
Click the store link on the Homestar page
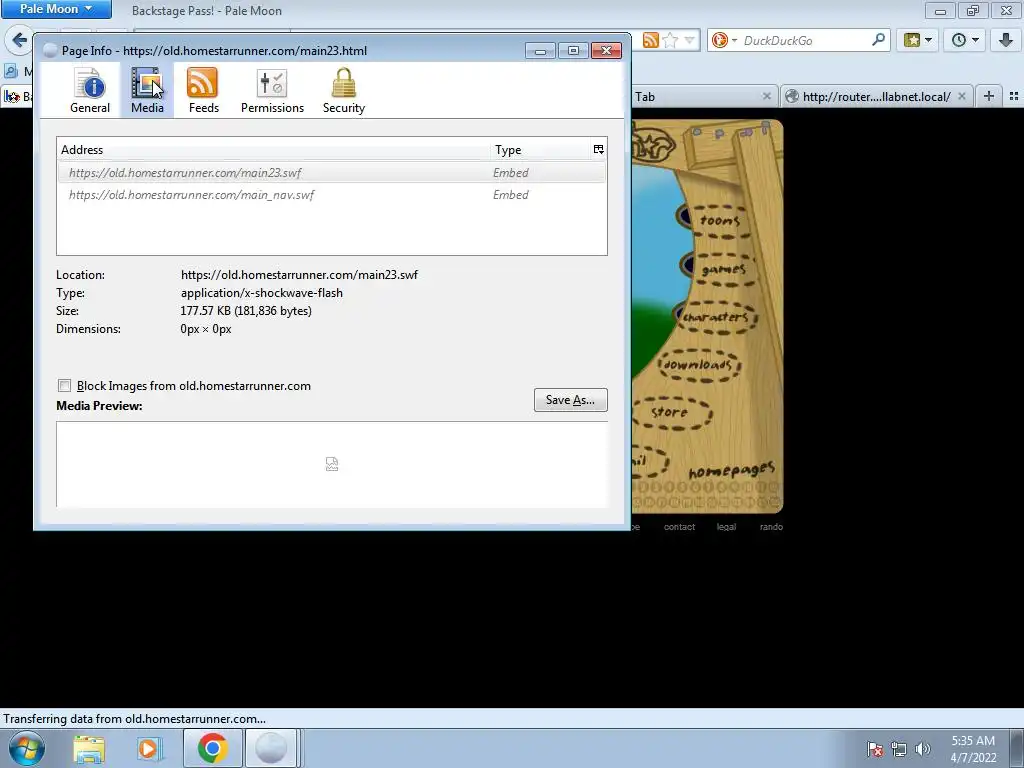[669, 412]
